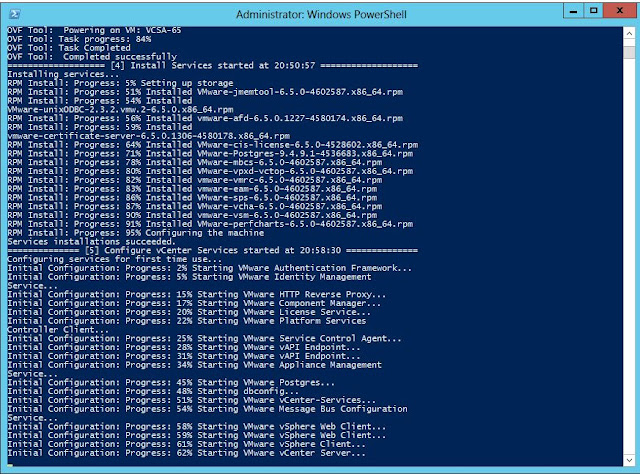This screenshot has height=474, width=640.
Task: Click the 'Starting VMware Service Control Agent' line
Action: coord(204,339)
